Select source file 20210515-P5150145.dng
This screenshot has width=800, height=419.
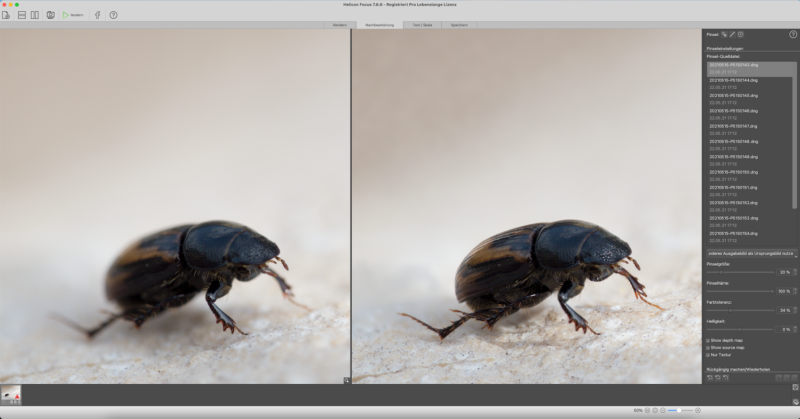pyautogui.click(x=751, y=100)
